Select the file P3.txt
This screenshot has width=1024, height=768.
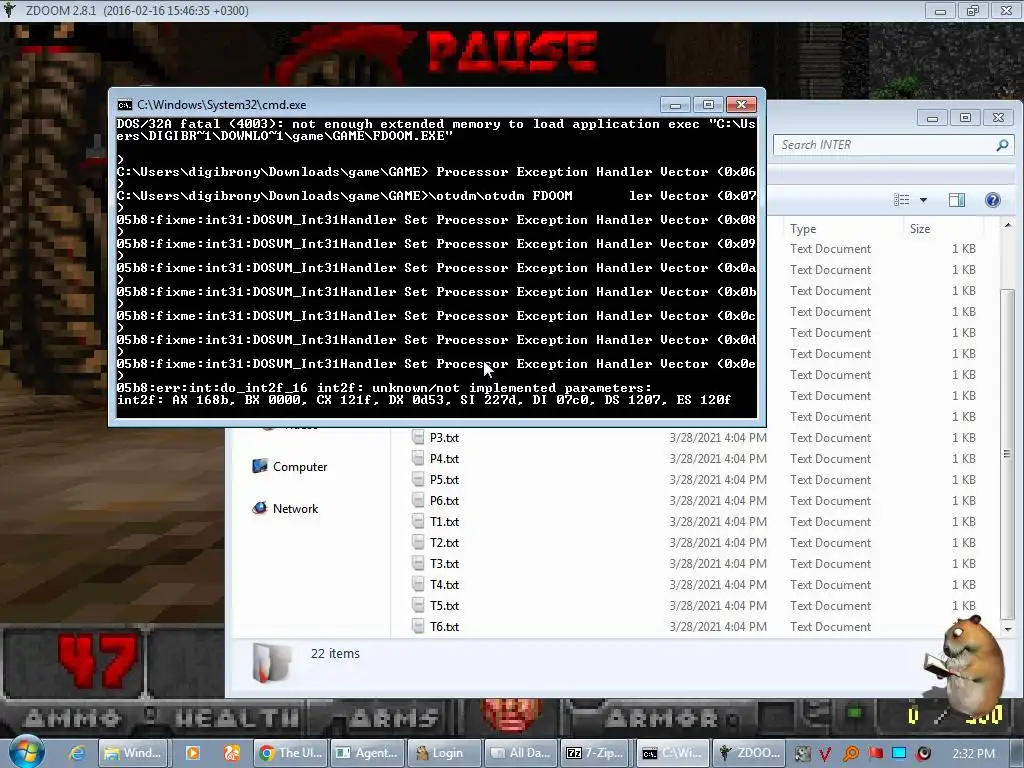pos(444,438)
